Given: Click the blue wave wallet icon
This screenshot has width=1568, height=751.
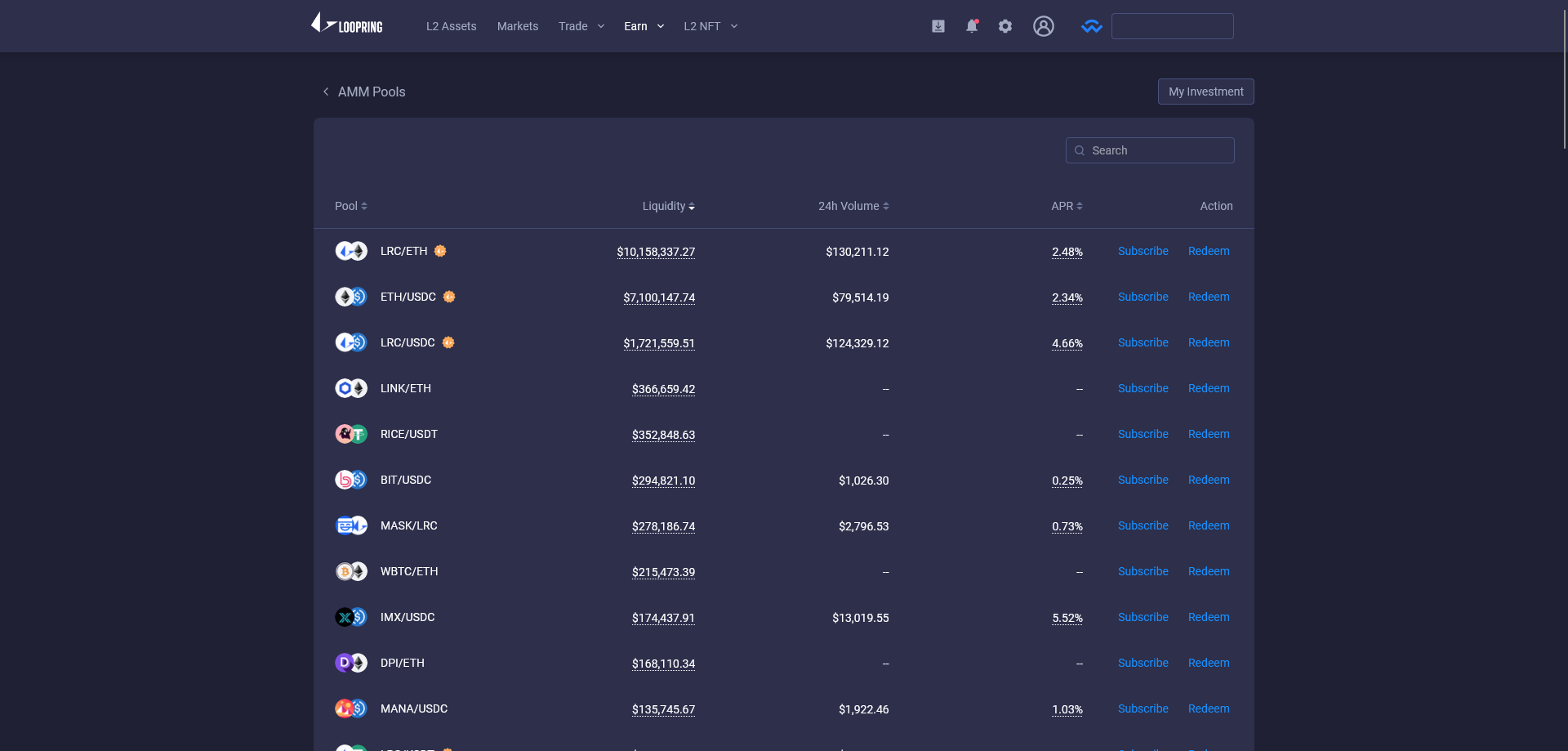Looking at the screenshot, I should point(1091,26).
